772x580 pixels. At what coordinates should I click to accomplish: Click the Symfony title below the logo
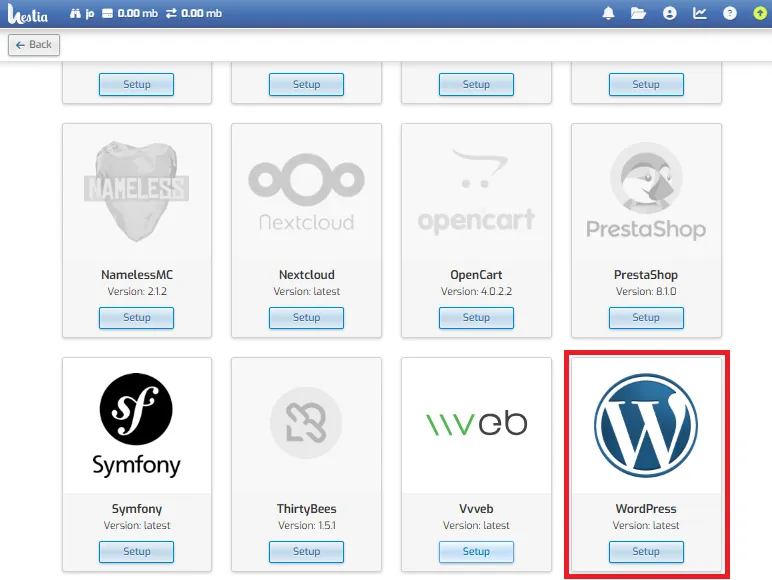137,509
